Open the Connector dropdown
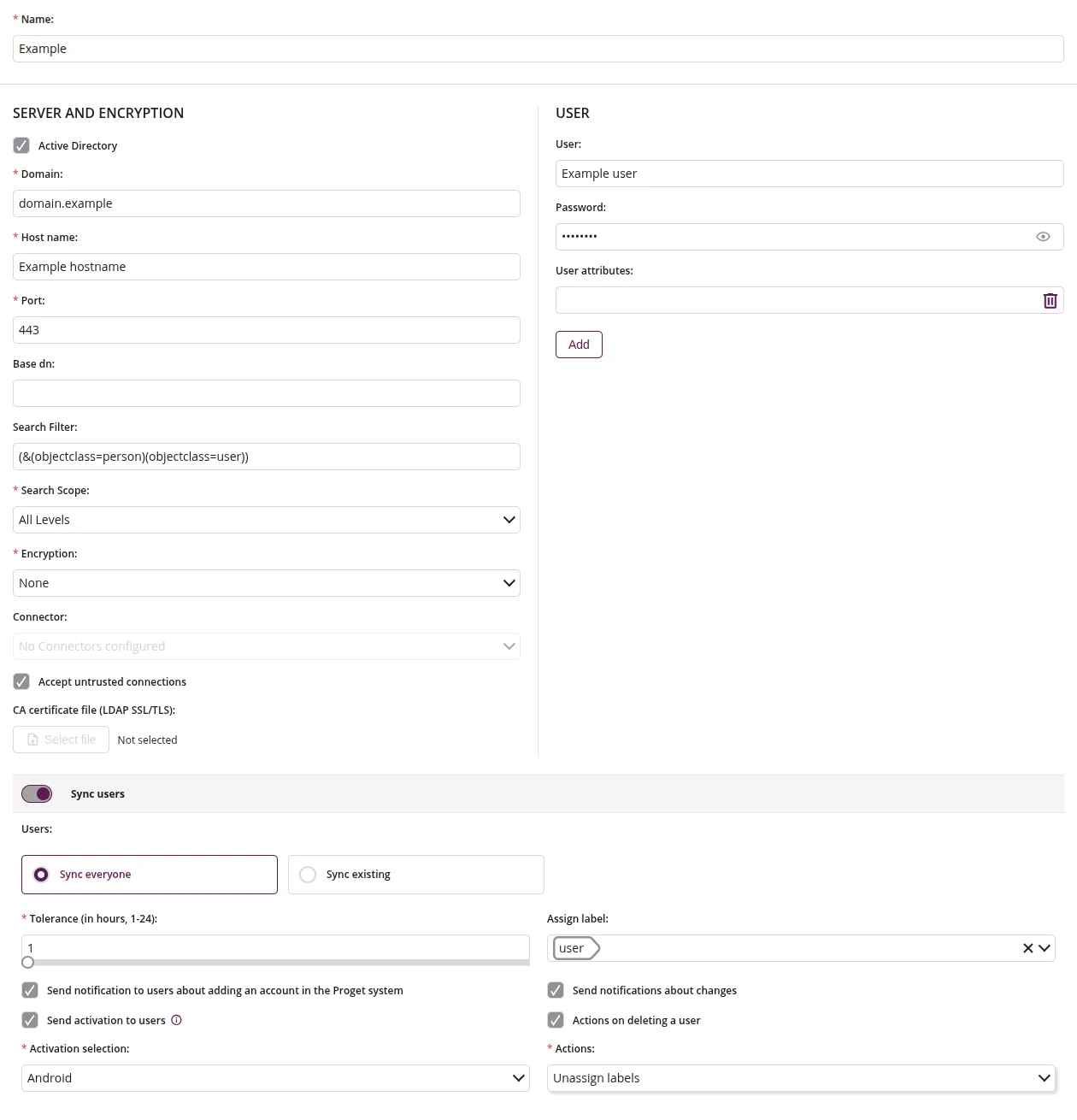1077x1120 pixels. [267, 646]
